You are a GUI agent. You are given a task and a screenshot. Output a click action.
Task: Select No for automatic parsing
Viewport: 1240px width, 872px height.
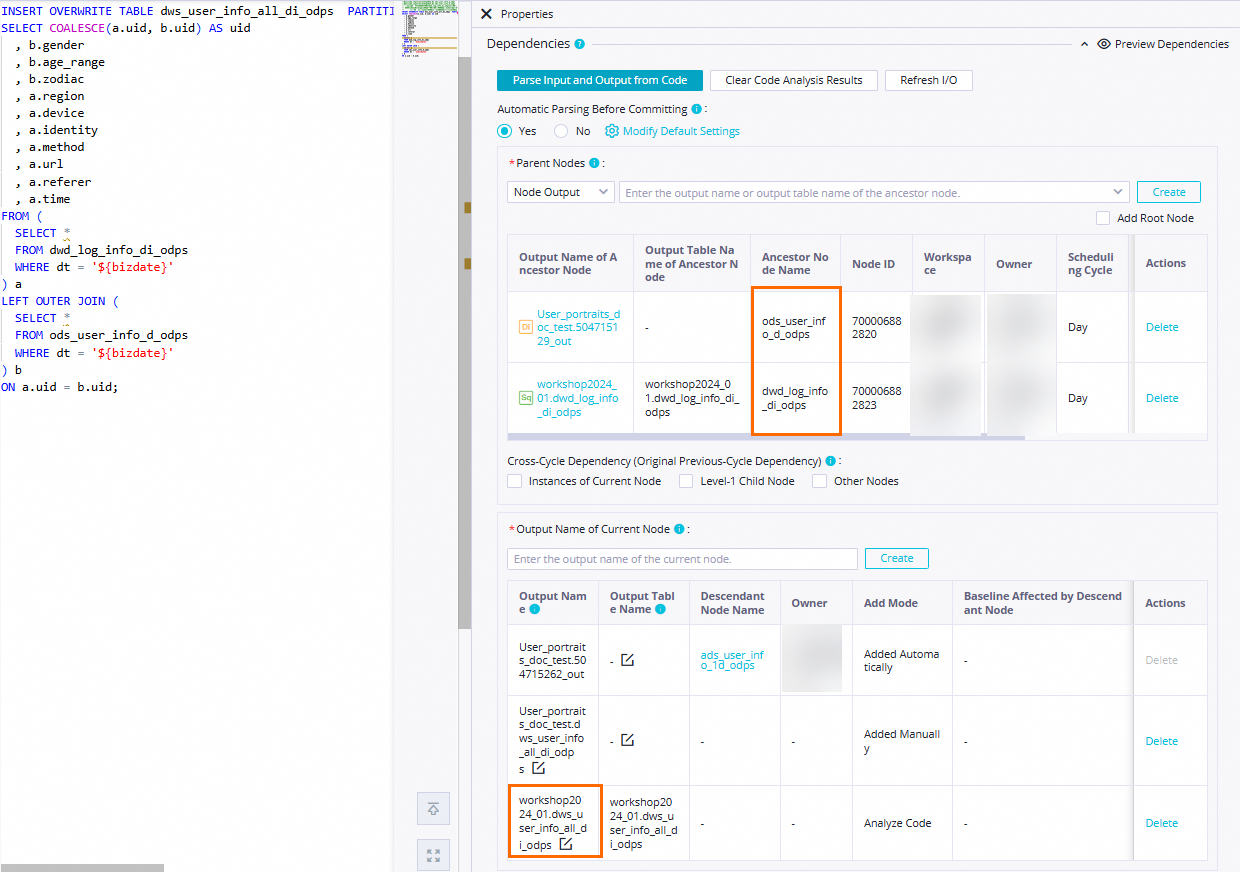(561, 131)
